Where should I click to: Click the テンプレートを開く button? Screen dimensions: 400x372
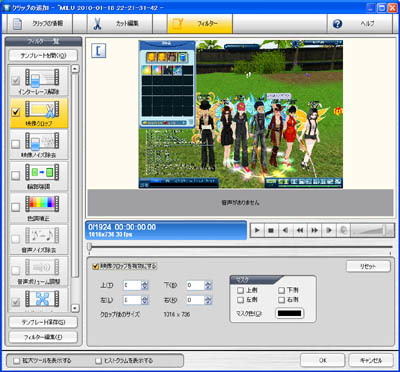coord(43,56)
